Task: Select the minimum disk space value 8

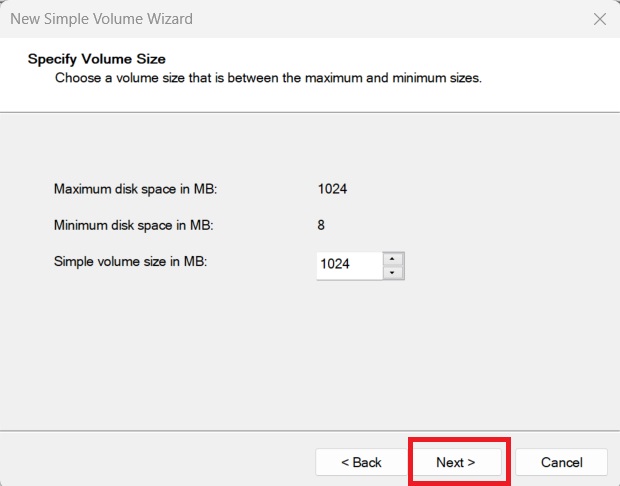Action: [x=321, y=225]
